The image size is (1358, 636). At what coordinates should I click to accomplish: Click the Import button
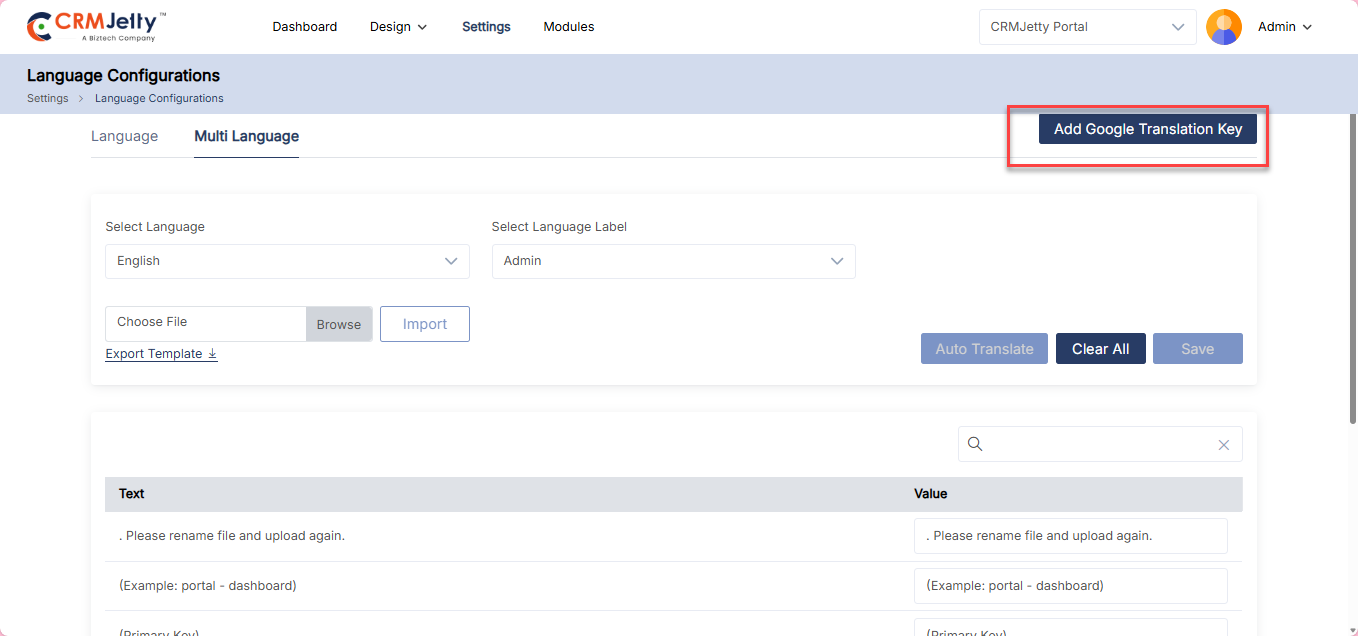[x=424, y=324]
